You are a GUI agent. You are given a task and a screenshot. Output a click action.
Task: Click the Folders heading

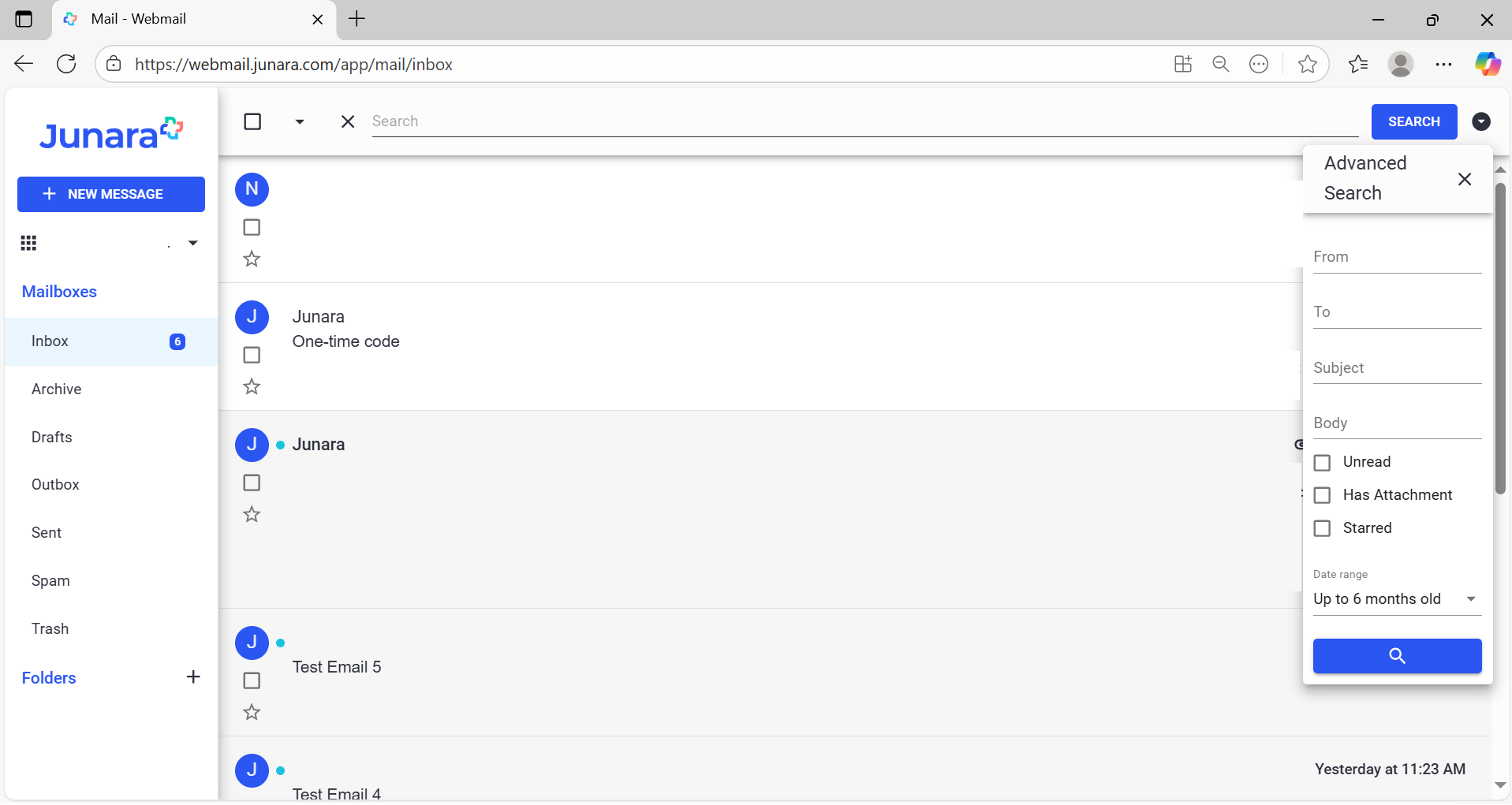coord(49,678)
